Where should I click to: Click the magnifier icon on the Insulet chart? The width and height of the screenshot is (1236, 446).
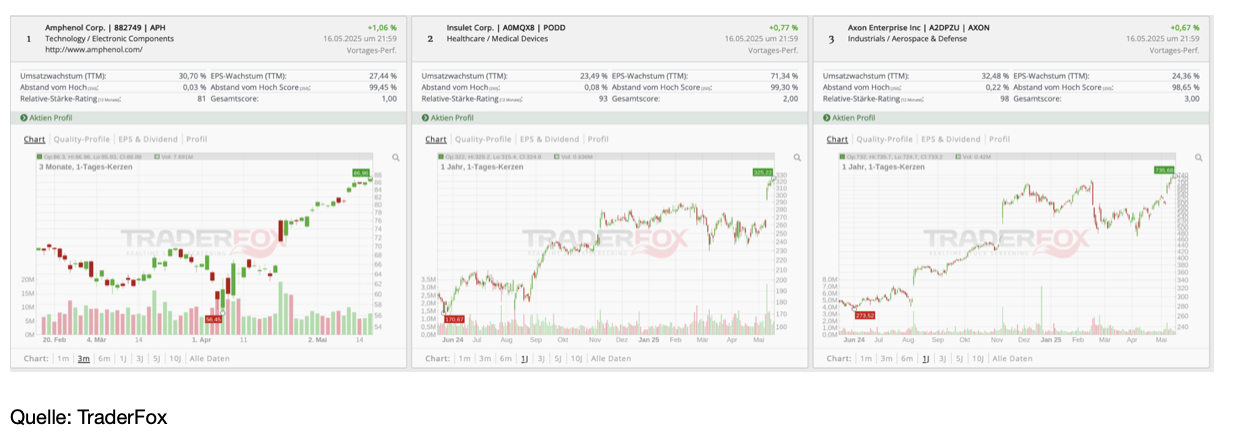pyautogui.click(x=797, y=158)
